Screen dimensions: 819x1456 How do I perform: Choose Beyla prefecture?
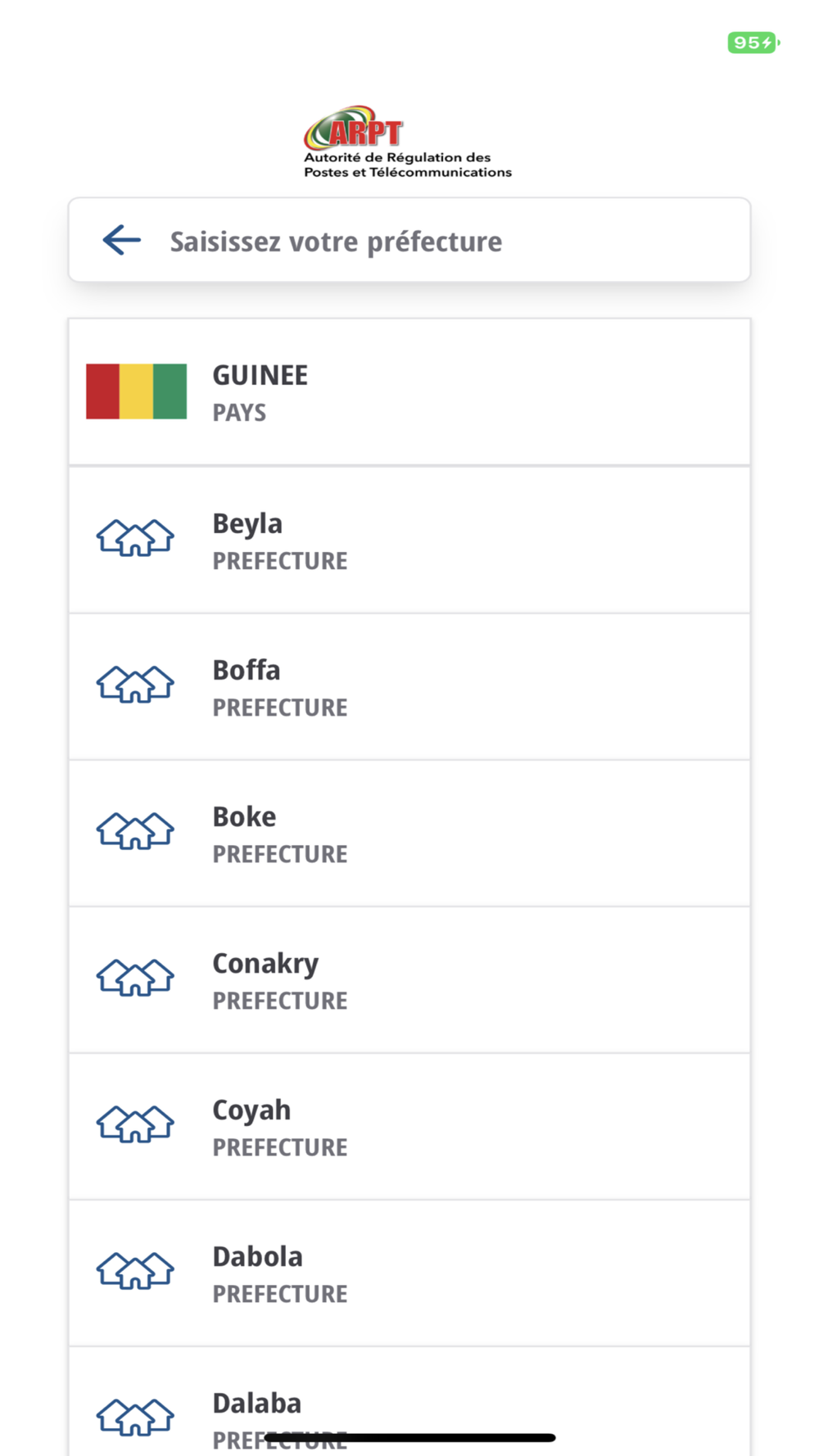pos(409,540)
